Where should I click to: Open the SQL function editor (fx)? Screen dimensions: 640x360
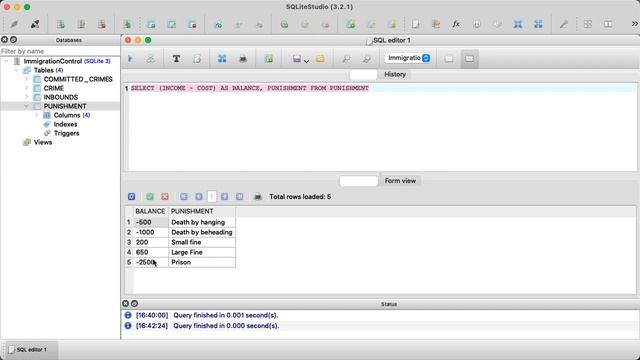tap(456, 24)
